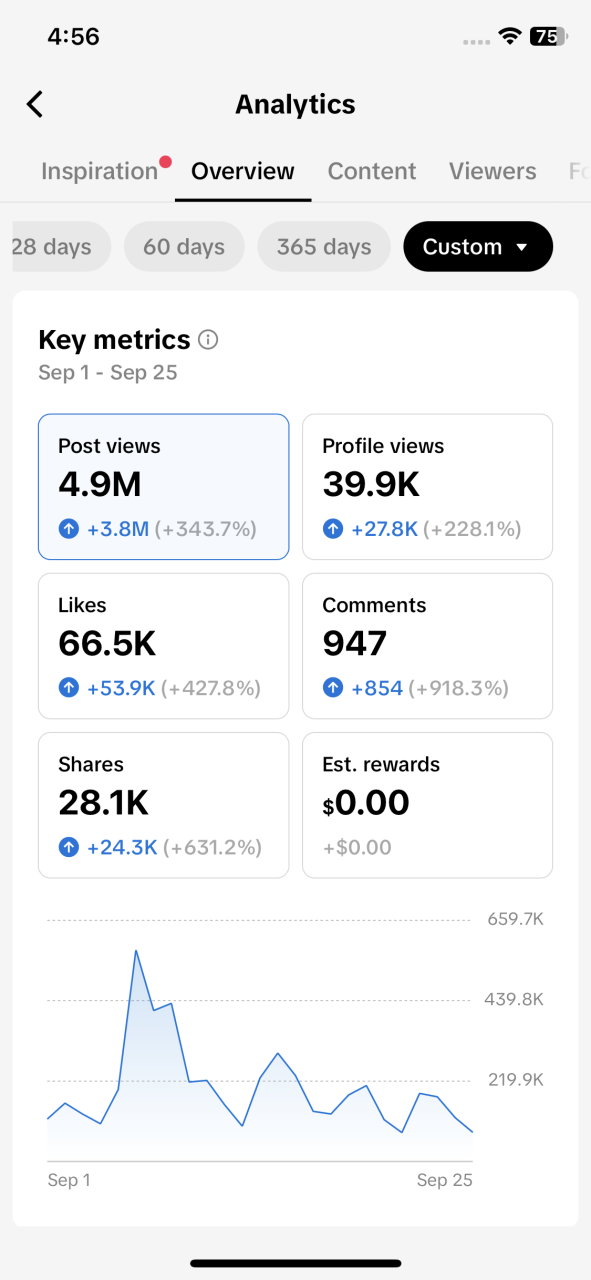The width and height of the screenshot is (591, 1280).
Task: Tap the Sep 25 chart axis label
Action: [x=445, y=1180]
